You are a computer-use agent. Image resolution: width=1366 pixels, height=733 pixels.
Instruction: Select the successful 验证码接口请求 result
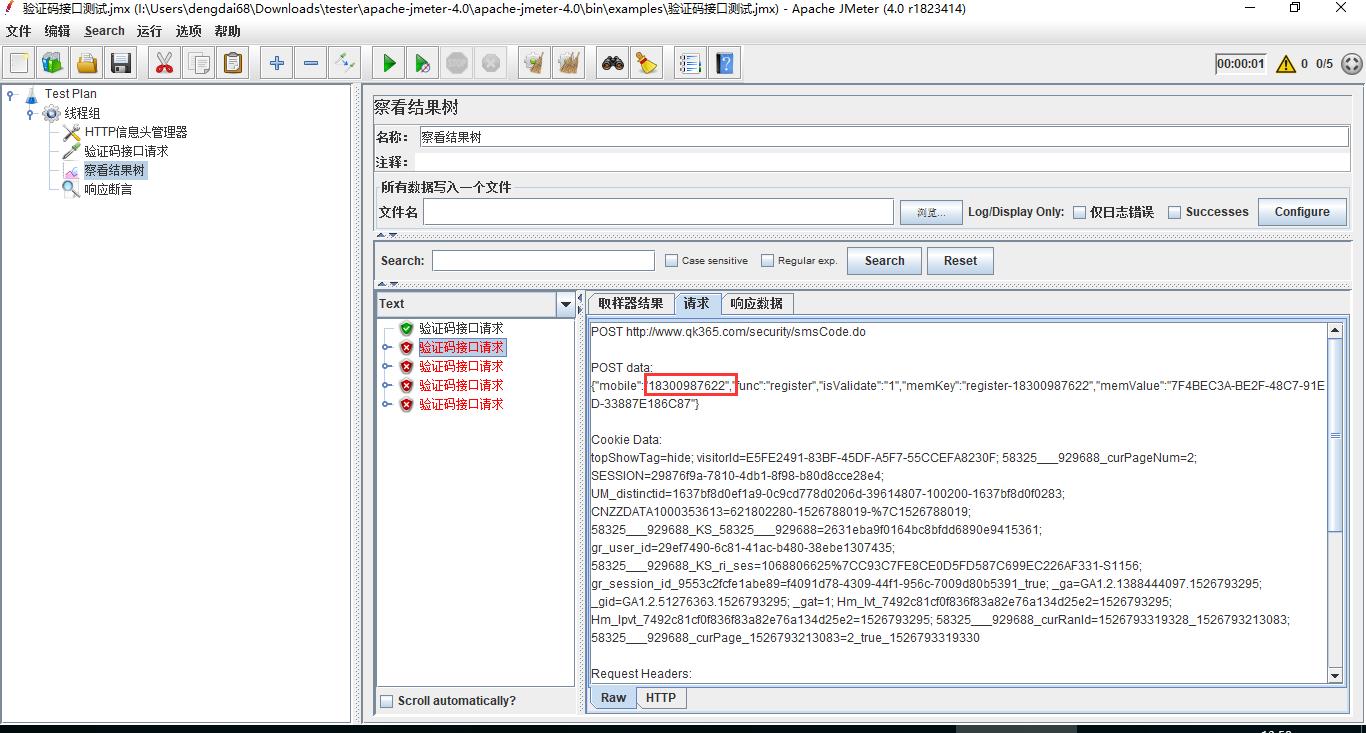click(x=461, y=328)
